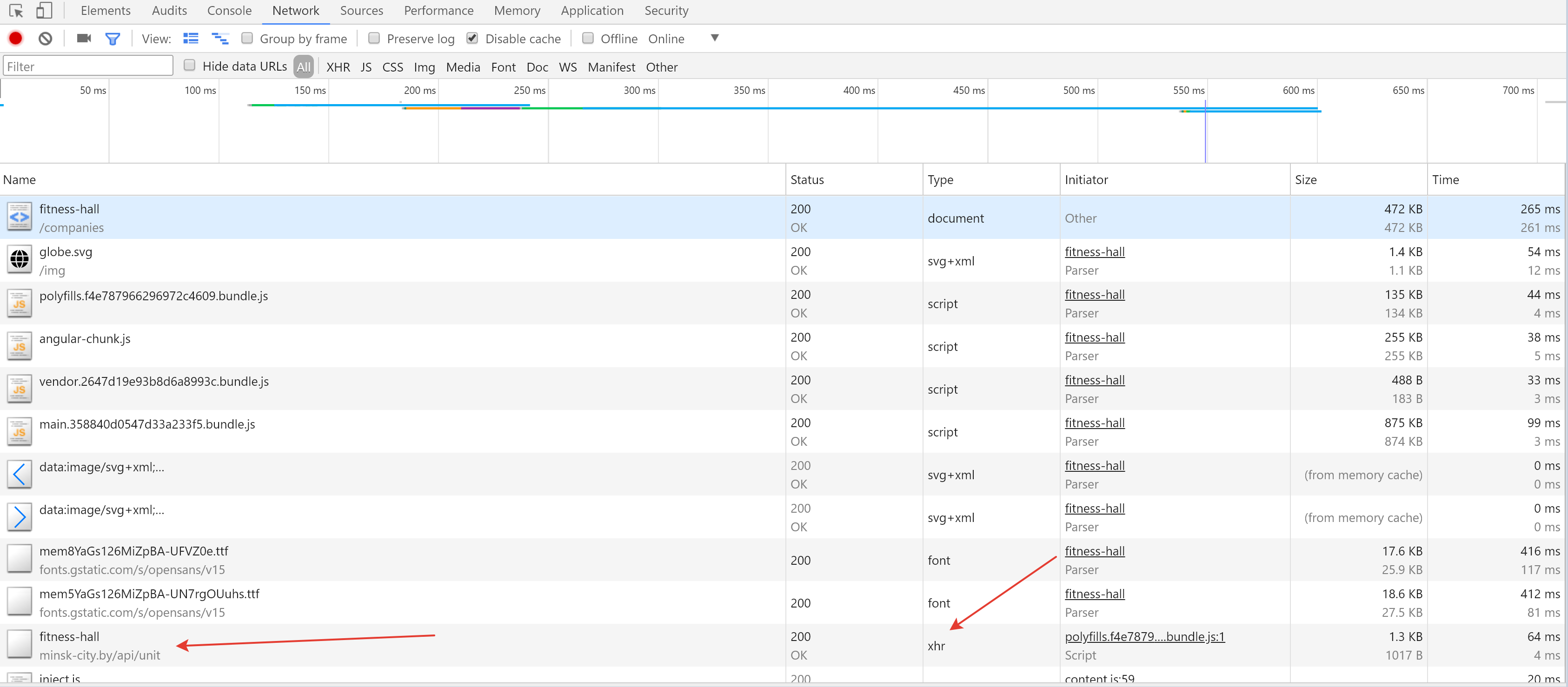
Task: Open polyfills.f4e7879....bundle.js:1 initiator link
Action: (x=1144, y=636)
